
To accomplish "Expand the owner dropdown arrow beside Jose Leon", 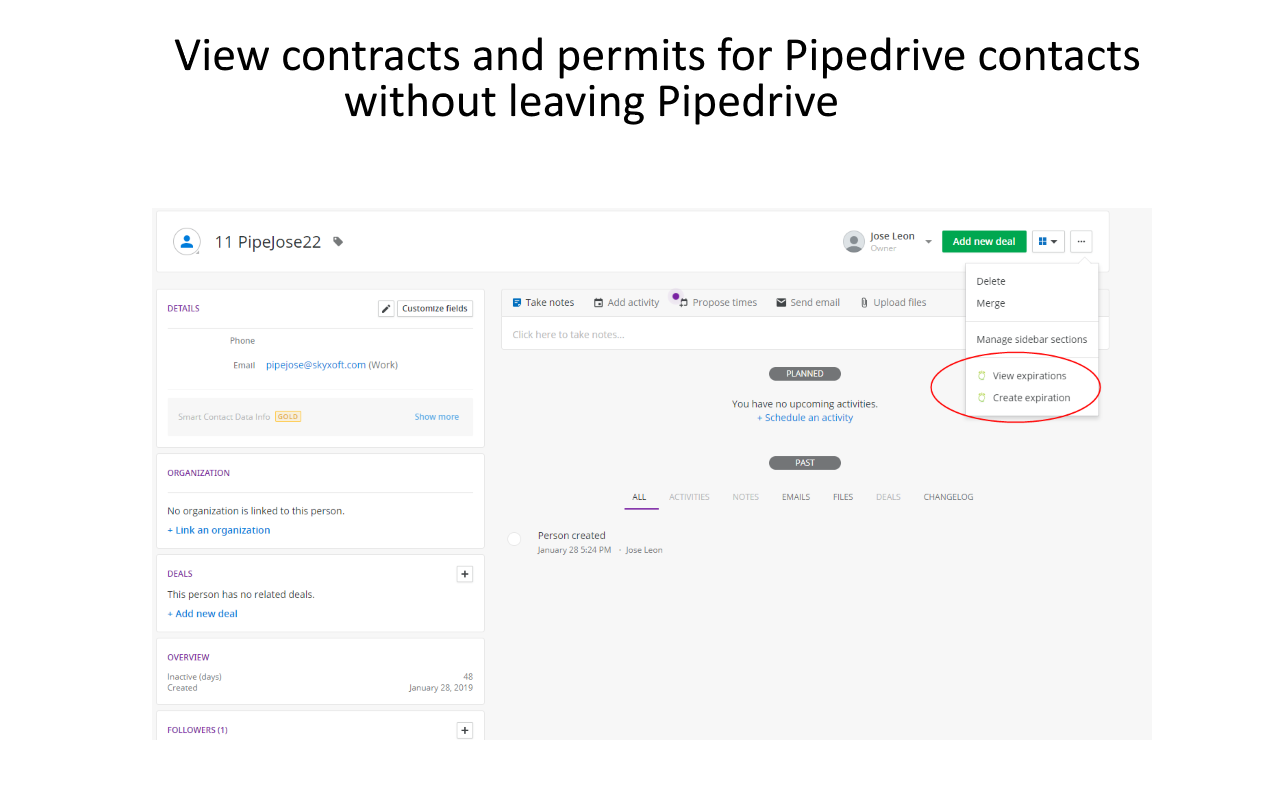I will pyautogui.click(x=927, y=241).
